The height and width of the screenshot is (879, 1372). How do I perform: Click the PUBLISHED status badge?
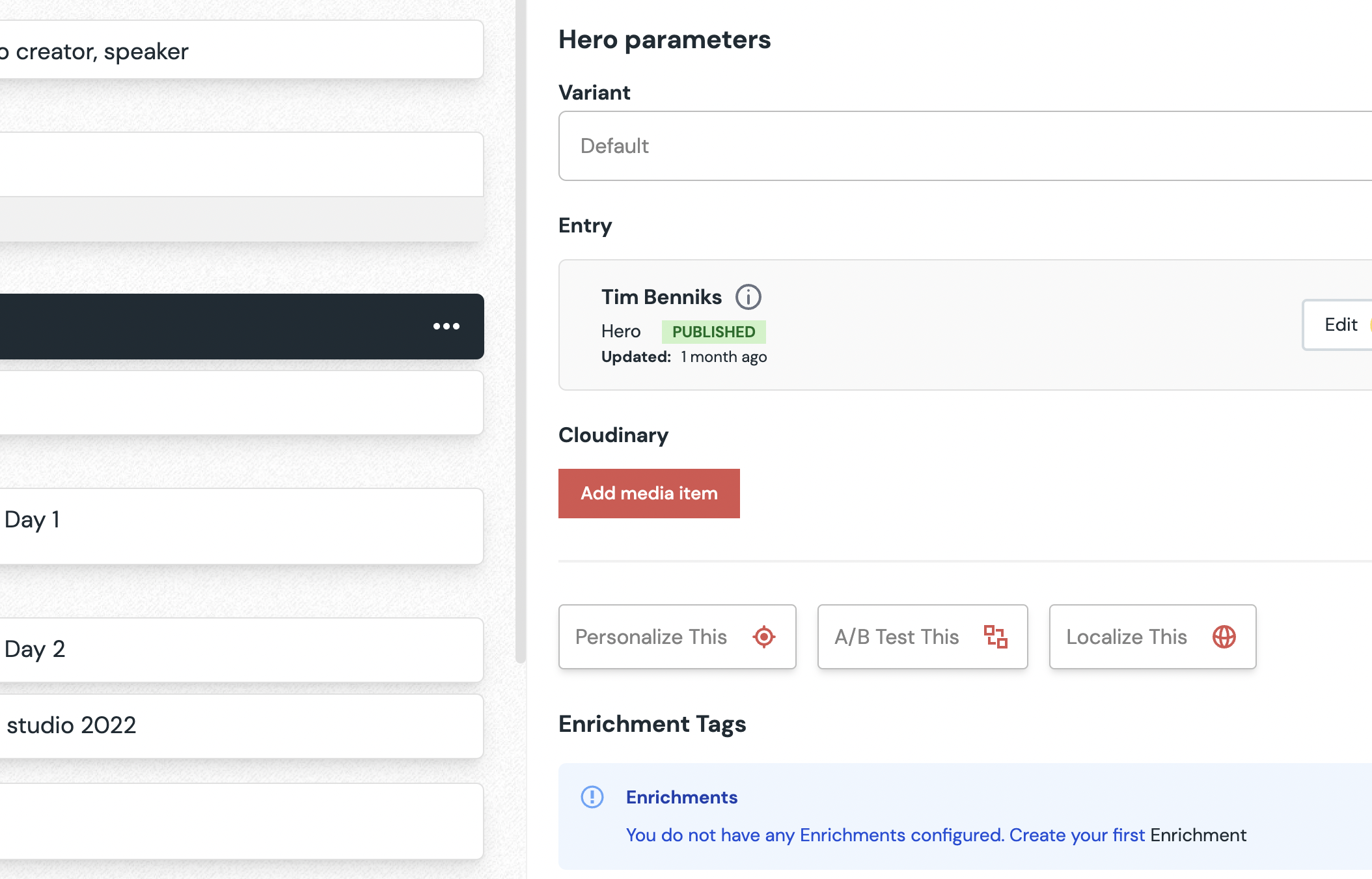pyautogui.click(x=713, y=332)
